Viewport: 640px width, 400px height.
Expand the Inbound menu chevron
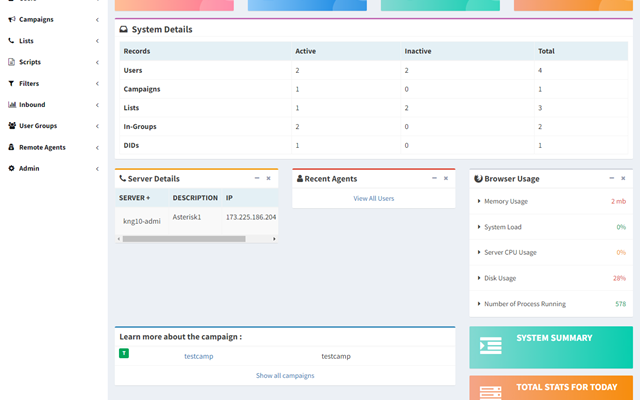point(97,105)
